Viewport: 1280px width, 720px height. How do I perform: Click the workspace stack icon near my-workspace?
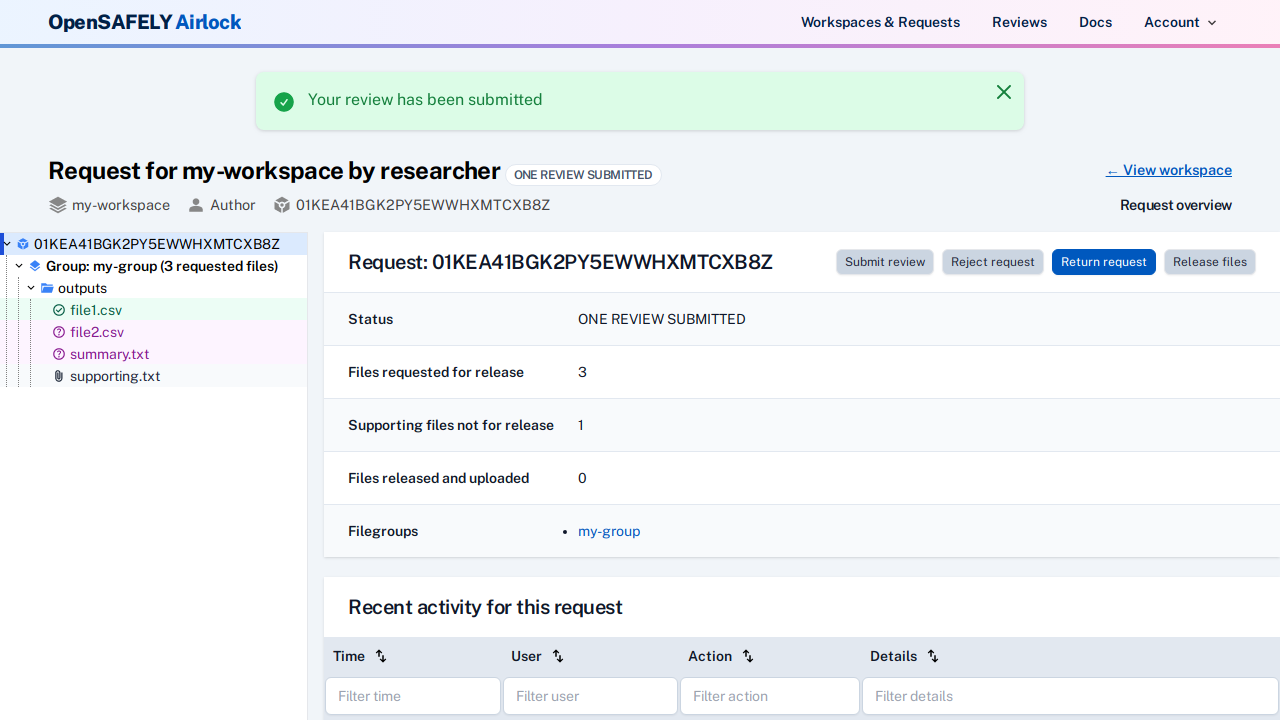pyautogui.click(x=58, y=205)
